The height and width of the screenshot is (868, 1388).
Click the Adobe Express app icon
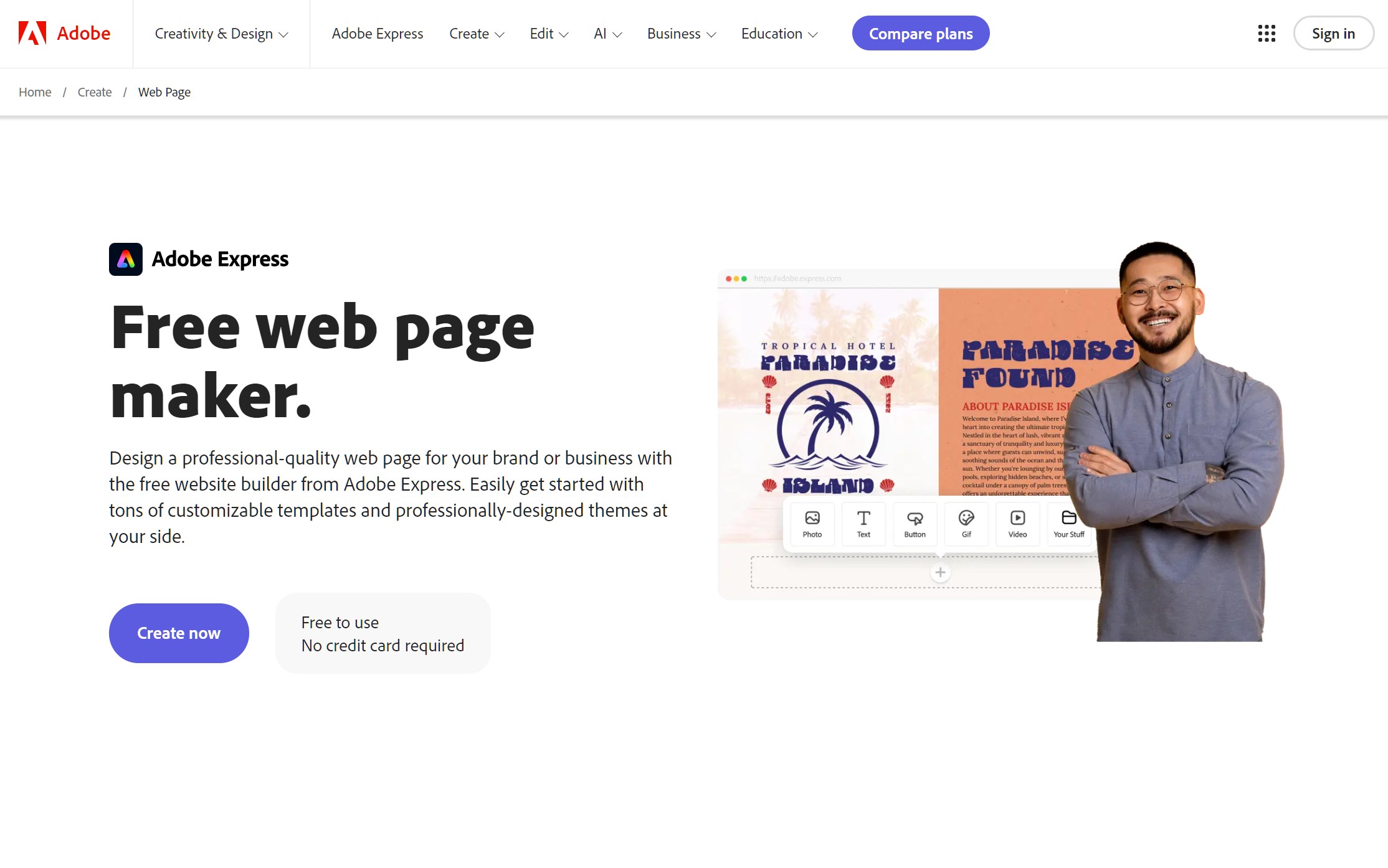point(125,258)
